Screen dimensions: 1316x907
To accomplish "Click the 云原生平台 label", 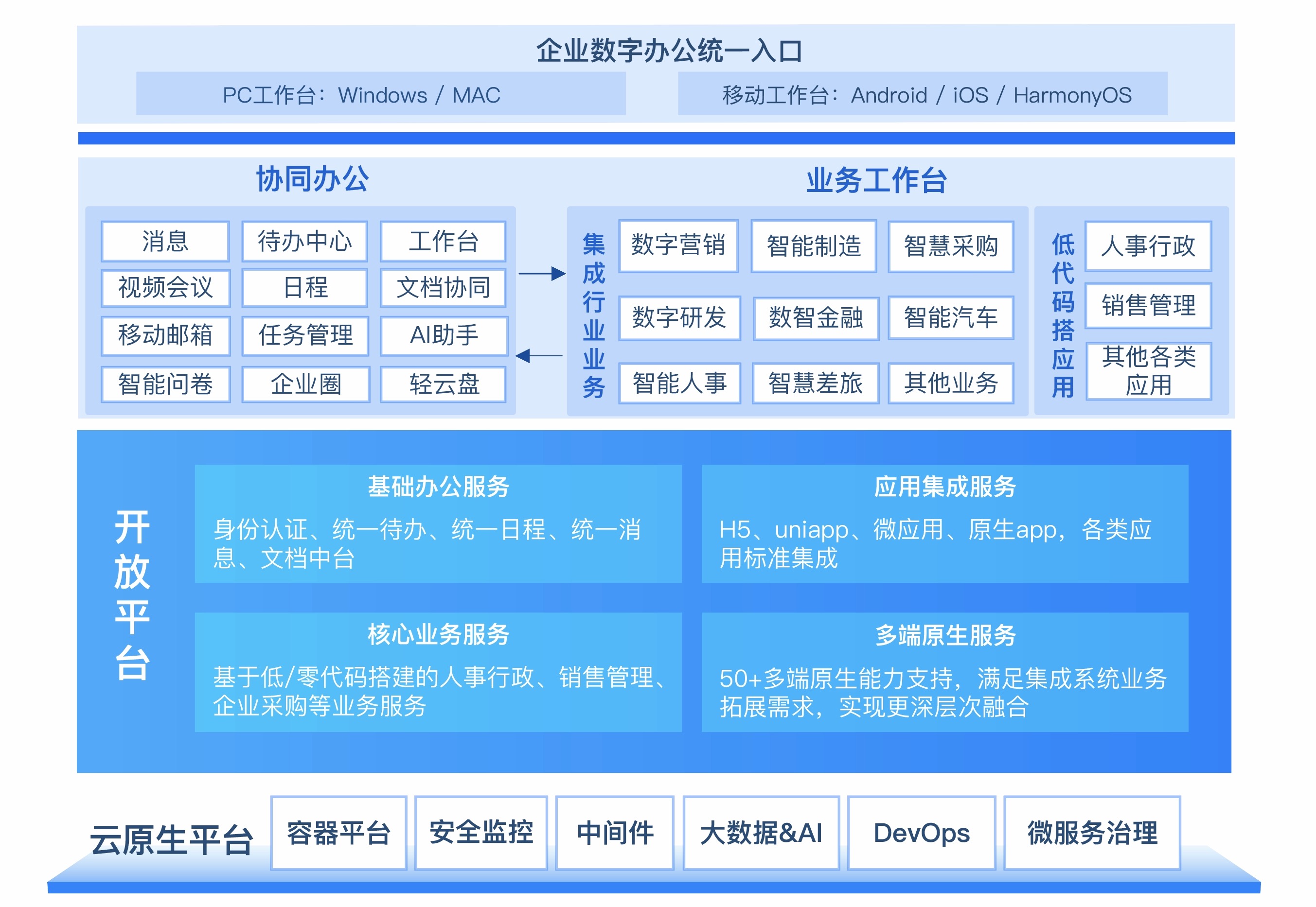I will [171, 840].
